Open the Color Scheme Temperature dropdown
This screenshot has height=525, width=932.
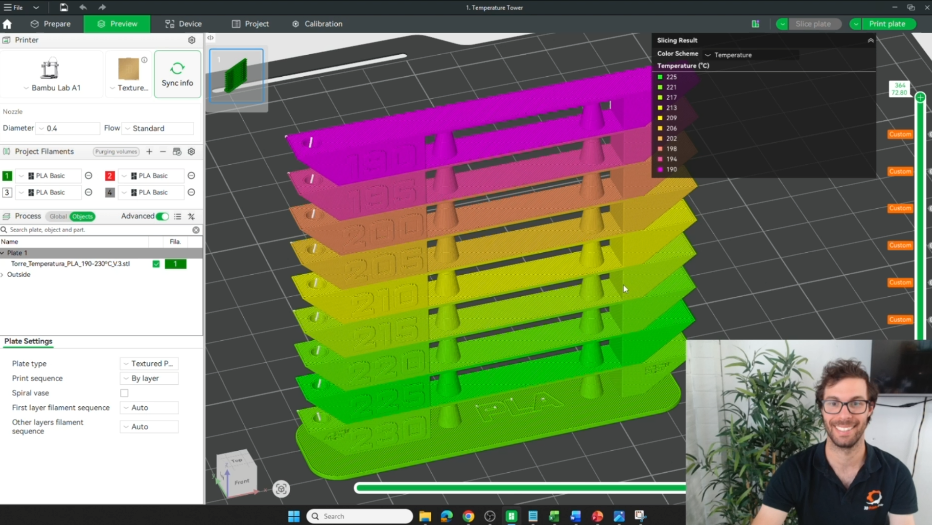point(750,55)
